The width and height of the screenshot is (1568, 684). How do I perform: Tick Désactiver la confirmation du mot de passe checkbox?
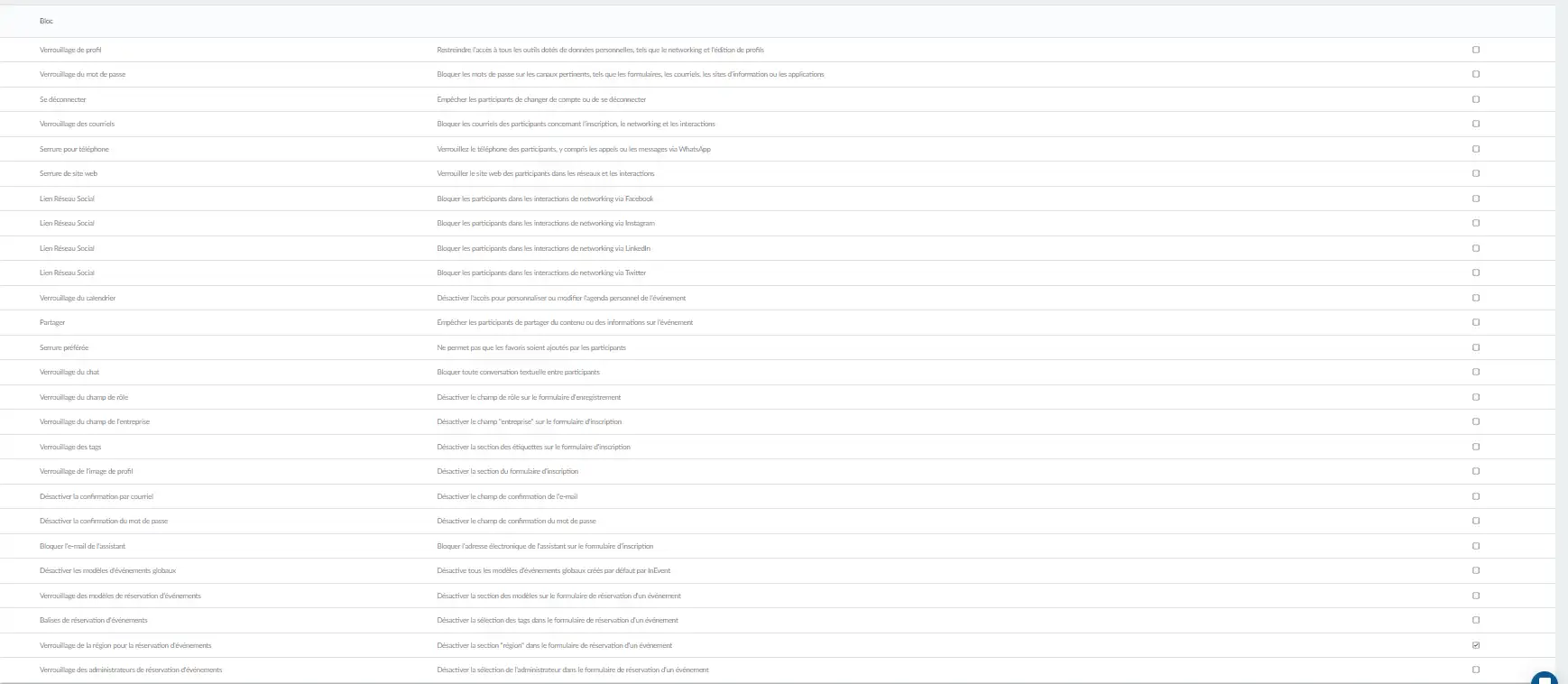[1476, 521]
